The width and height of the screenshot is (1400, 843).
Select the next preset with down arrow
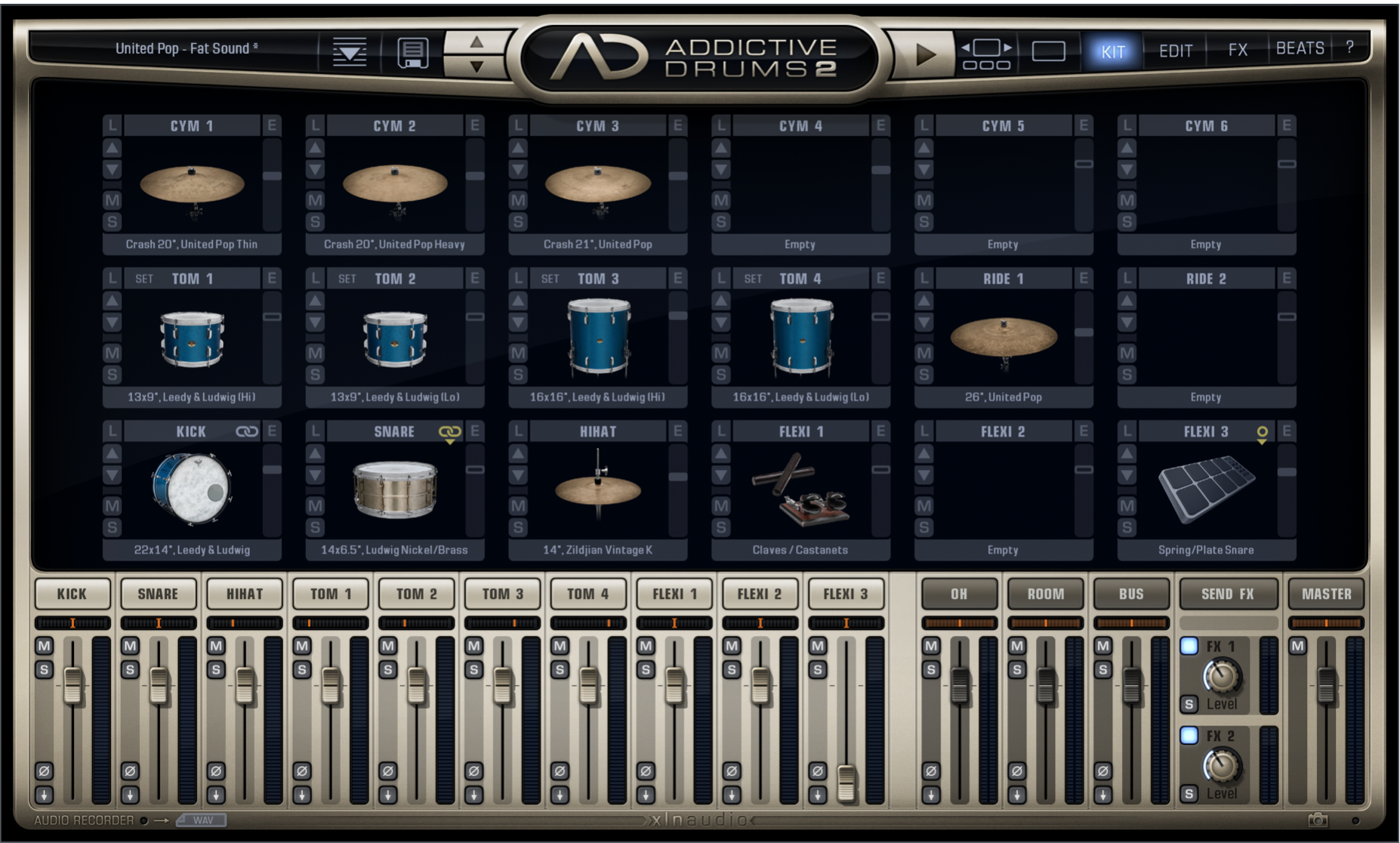(x=476, y=66)
